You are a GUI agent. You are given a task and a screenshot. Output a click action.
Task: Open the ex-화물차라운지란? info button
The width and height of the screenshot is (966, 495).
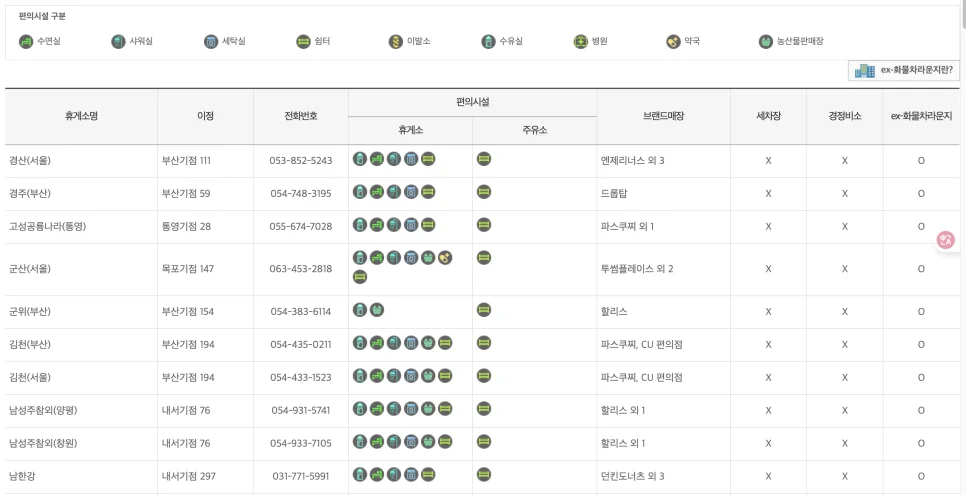904,70
